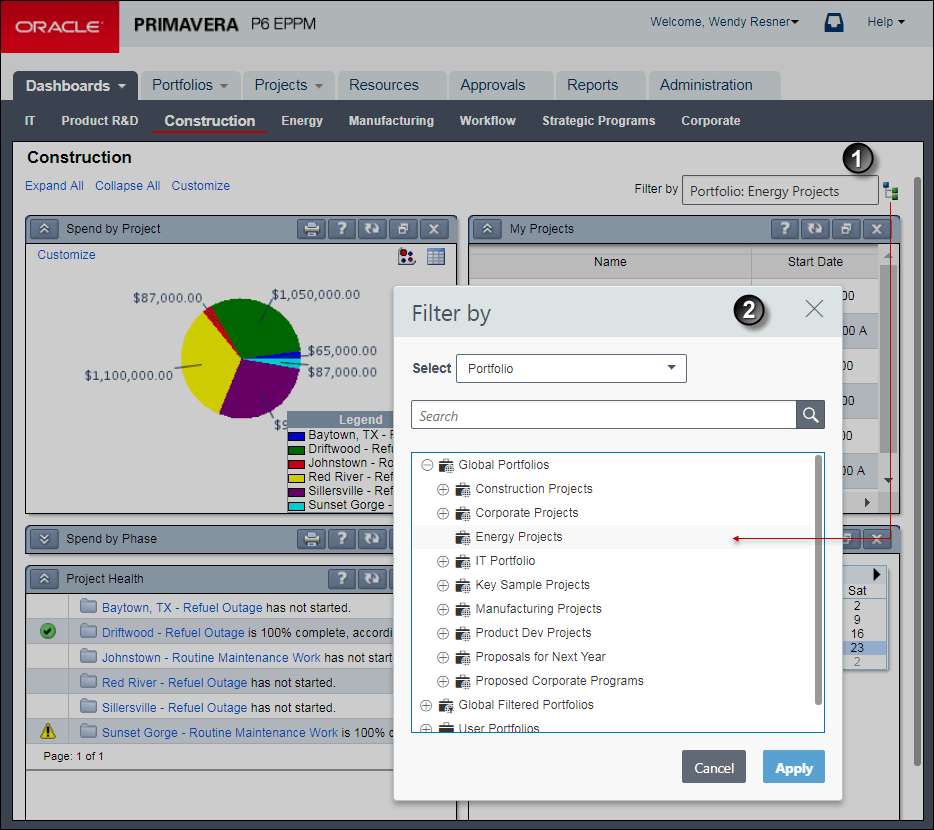Click the blue Baytown legend color swatch

[296, 436]
